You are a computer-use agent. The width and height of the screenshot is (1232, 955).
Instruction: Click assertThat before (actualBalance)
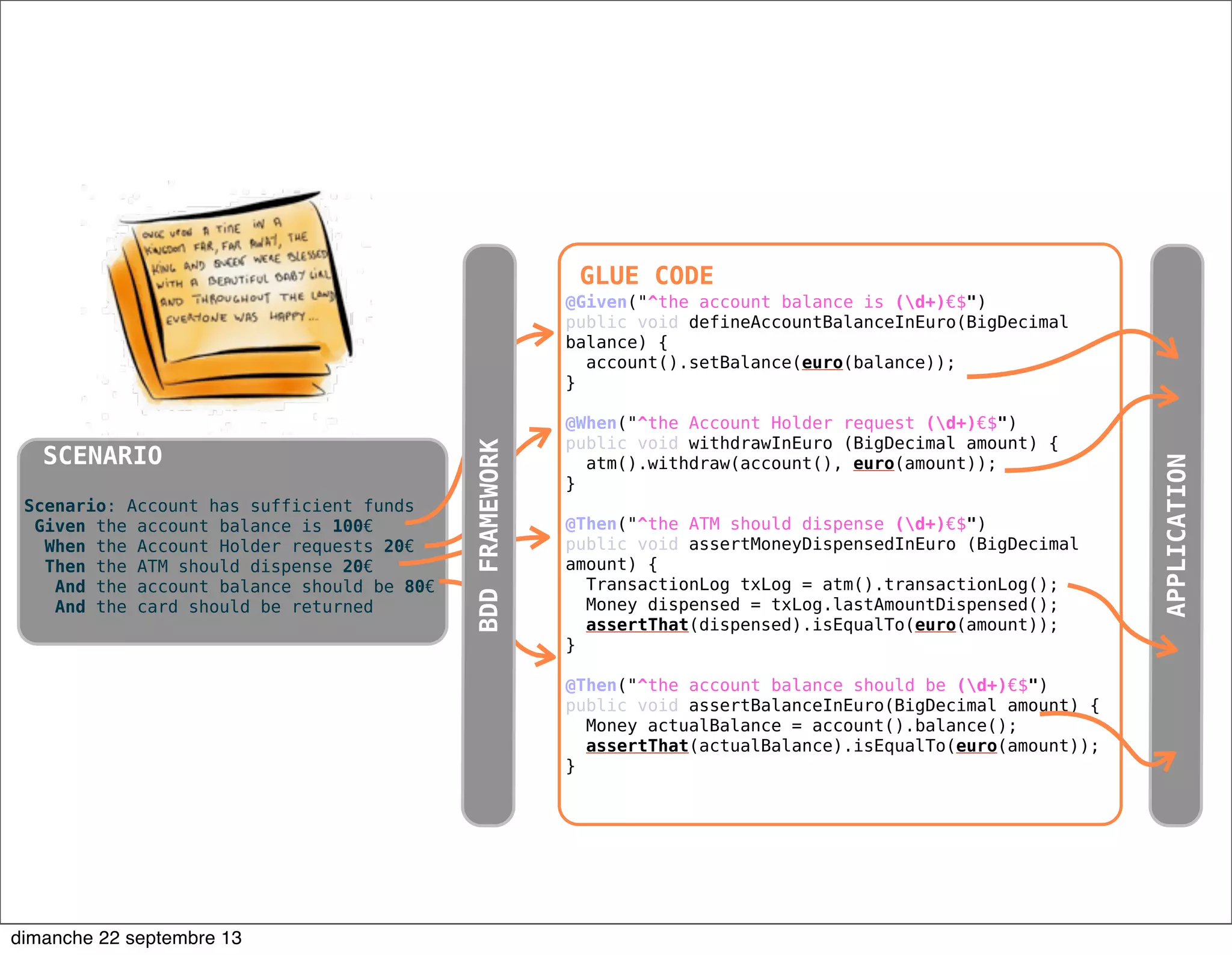tap(637, 746)
